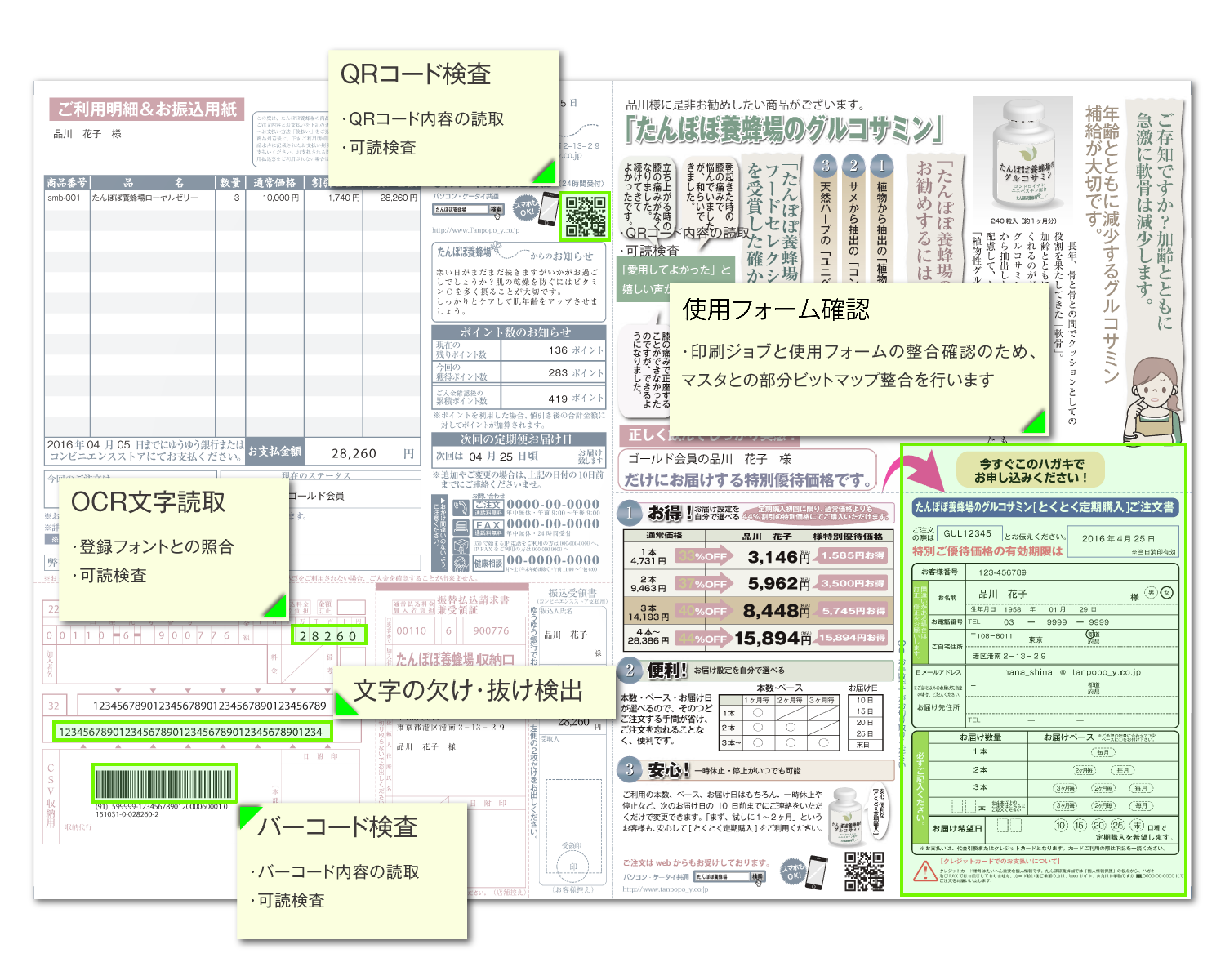Click the 2016年4月25日 expiry date box
Screen dimensions: 1225x980
coord(1122,543)
